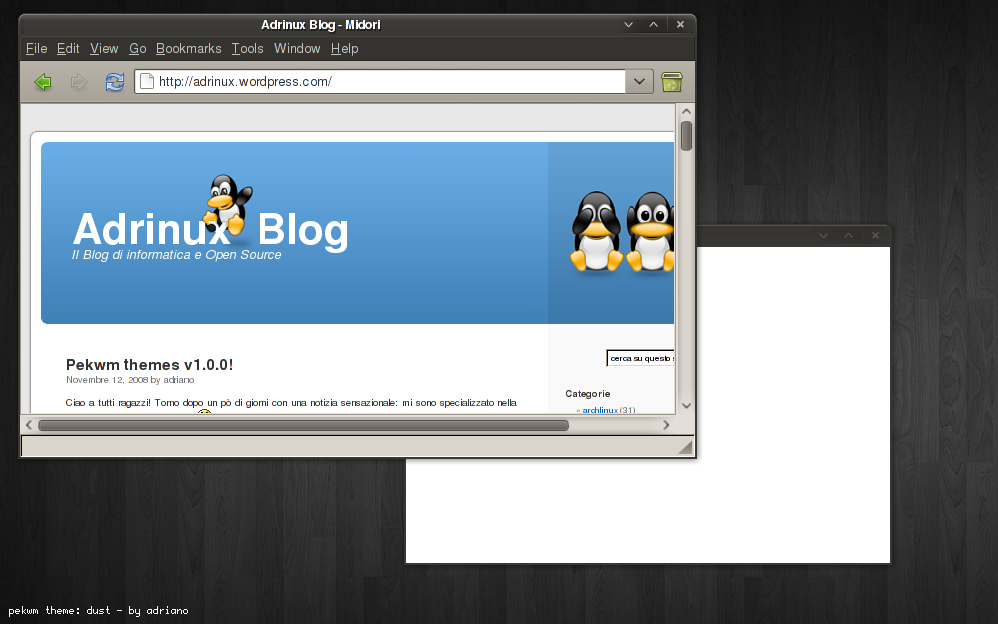Open the Edit menu
This screenshot has width=998, height=624.
(68, 48)
